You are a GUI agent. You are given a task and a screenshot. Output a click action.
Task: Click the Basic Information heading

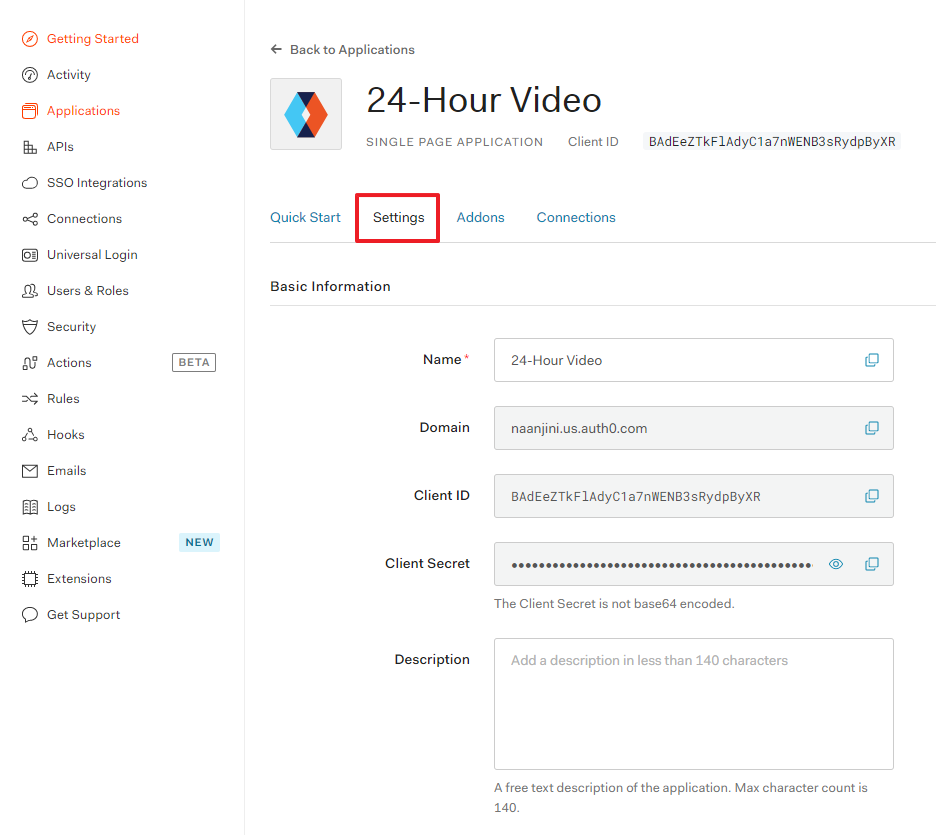(x=330, y=286)
